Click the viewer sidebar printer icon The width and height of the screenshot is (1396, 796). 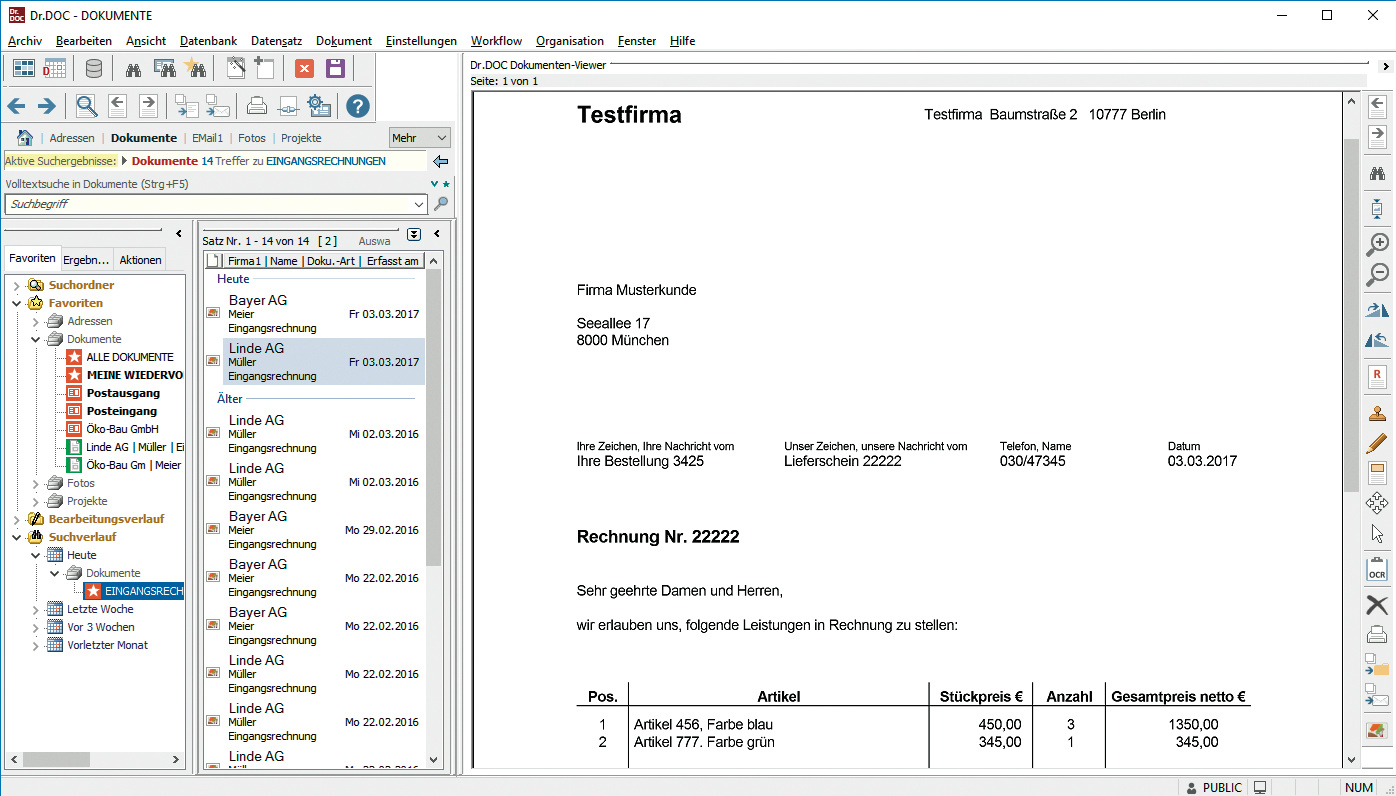coord(1378,634)
